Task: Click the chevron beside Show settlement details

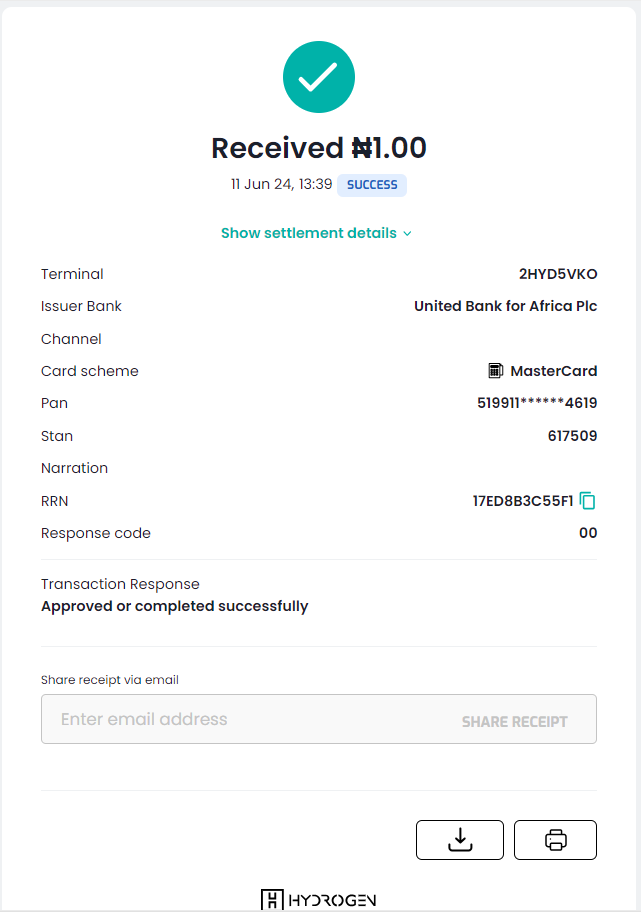Action: click(407, 233)
